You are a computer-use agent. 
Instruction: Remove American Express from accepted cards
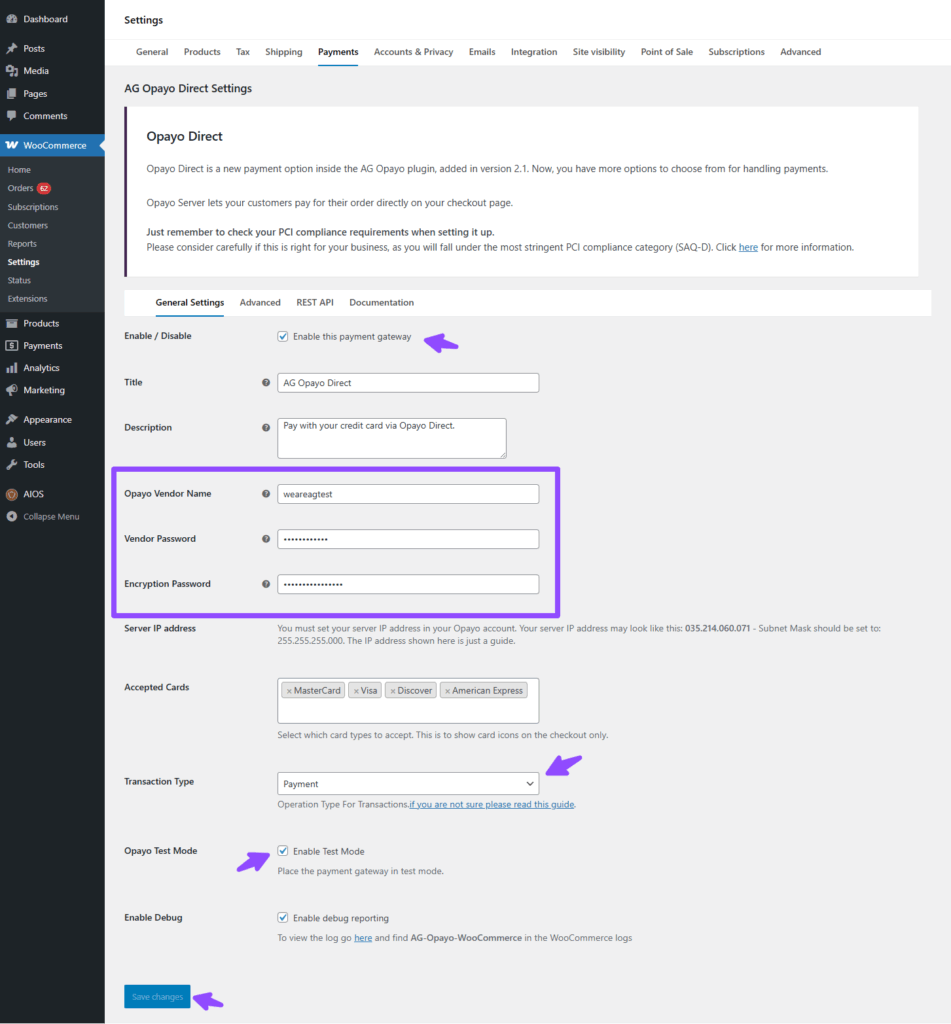(x=447, y=691)
